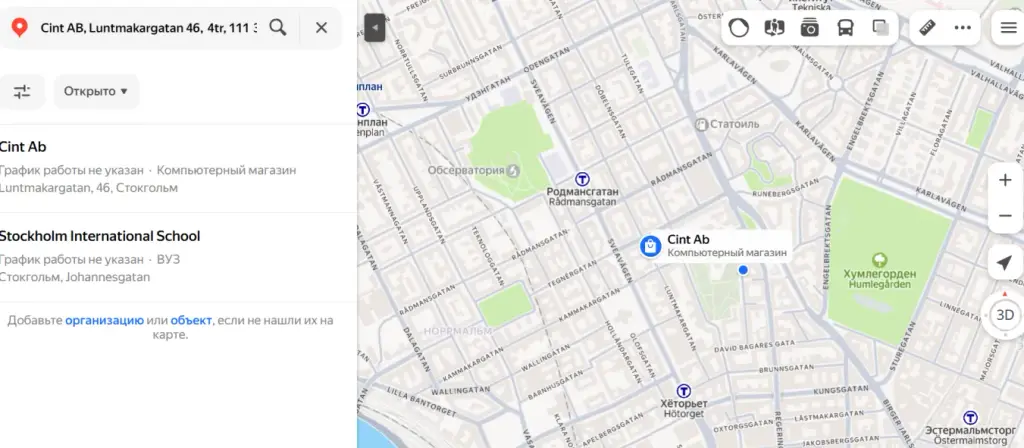Open the map layers selector icon
The width and height of the screenshot is (1024, 448).
(x=881, y=28)
